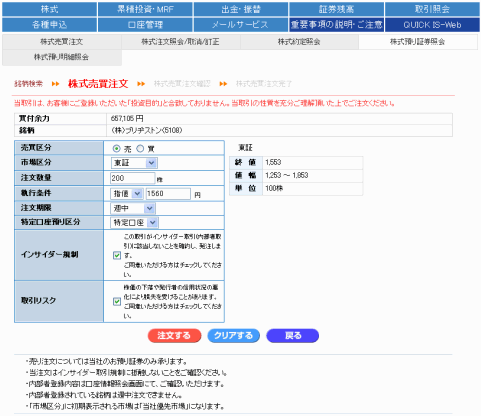Go to the 銘柄検索 breadcrumb step

click(29, 84)
